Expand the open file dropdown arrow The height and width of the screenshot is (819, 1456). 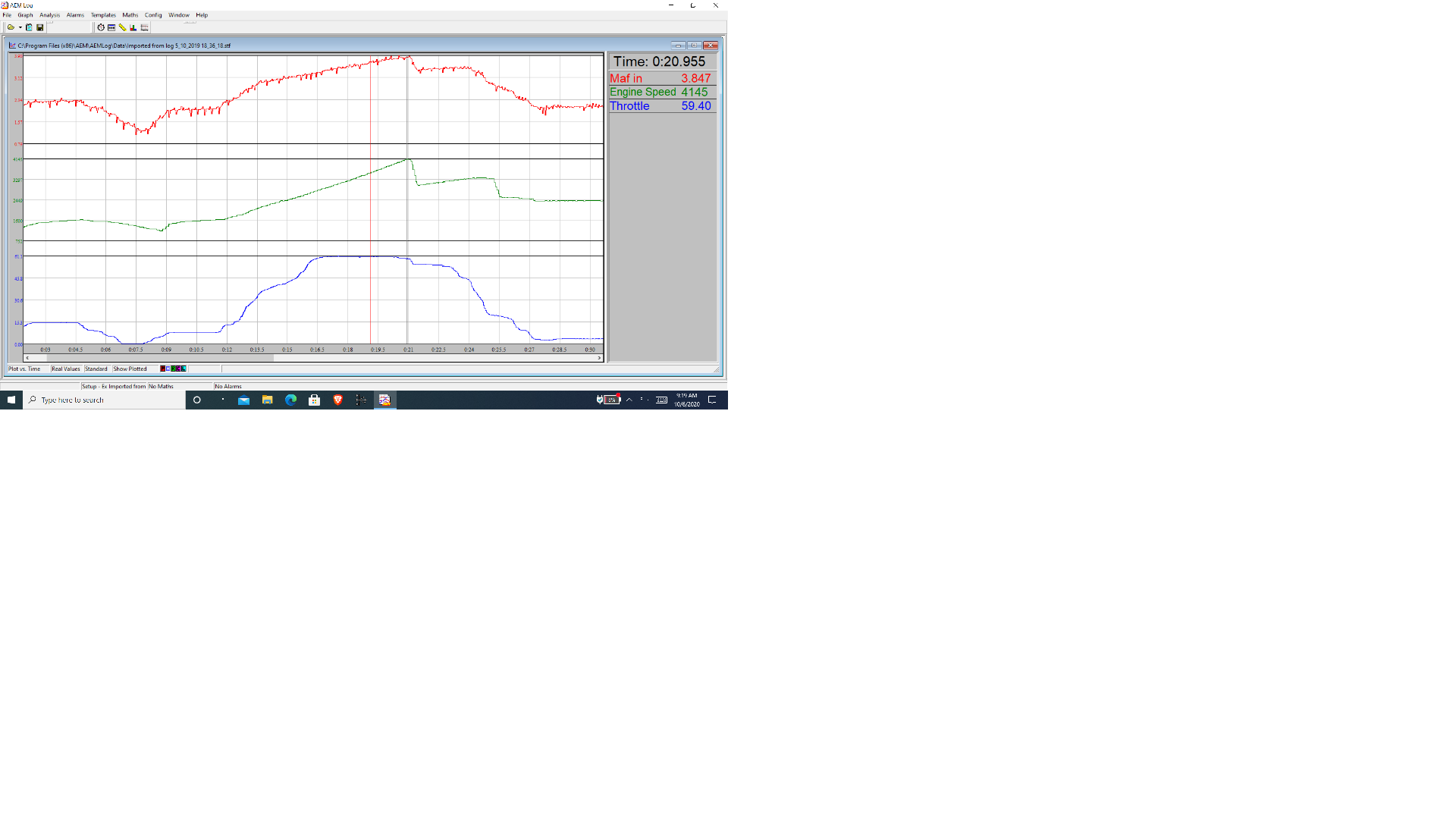20,27
